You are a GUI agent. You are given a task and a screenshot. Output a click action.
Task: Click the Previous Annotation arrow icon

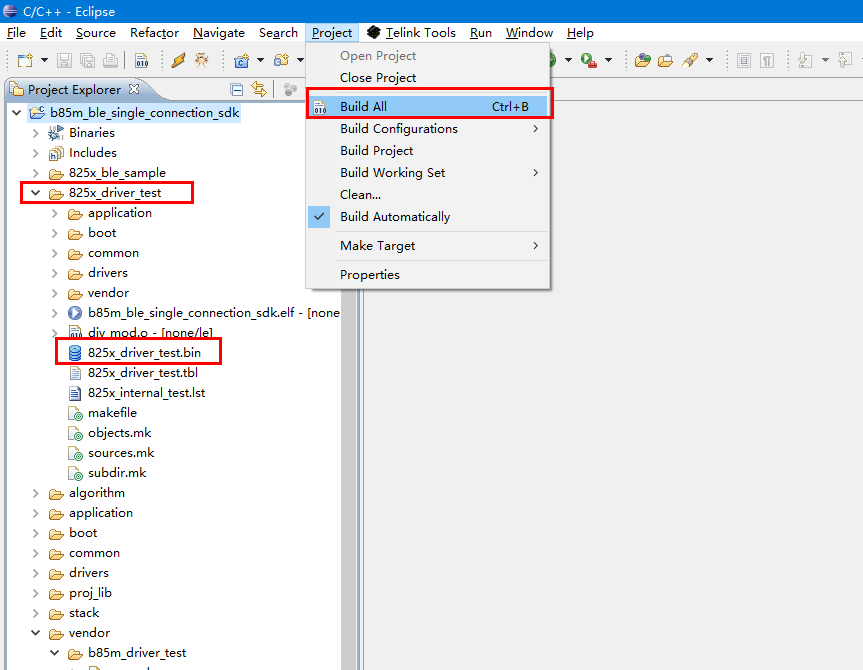[845, 60]
